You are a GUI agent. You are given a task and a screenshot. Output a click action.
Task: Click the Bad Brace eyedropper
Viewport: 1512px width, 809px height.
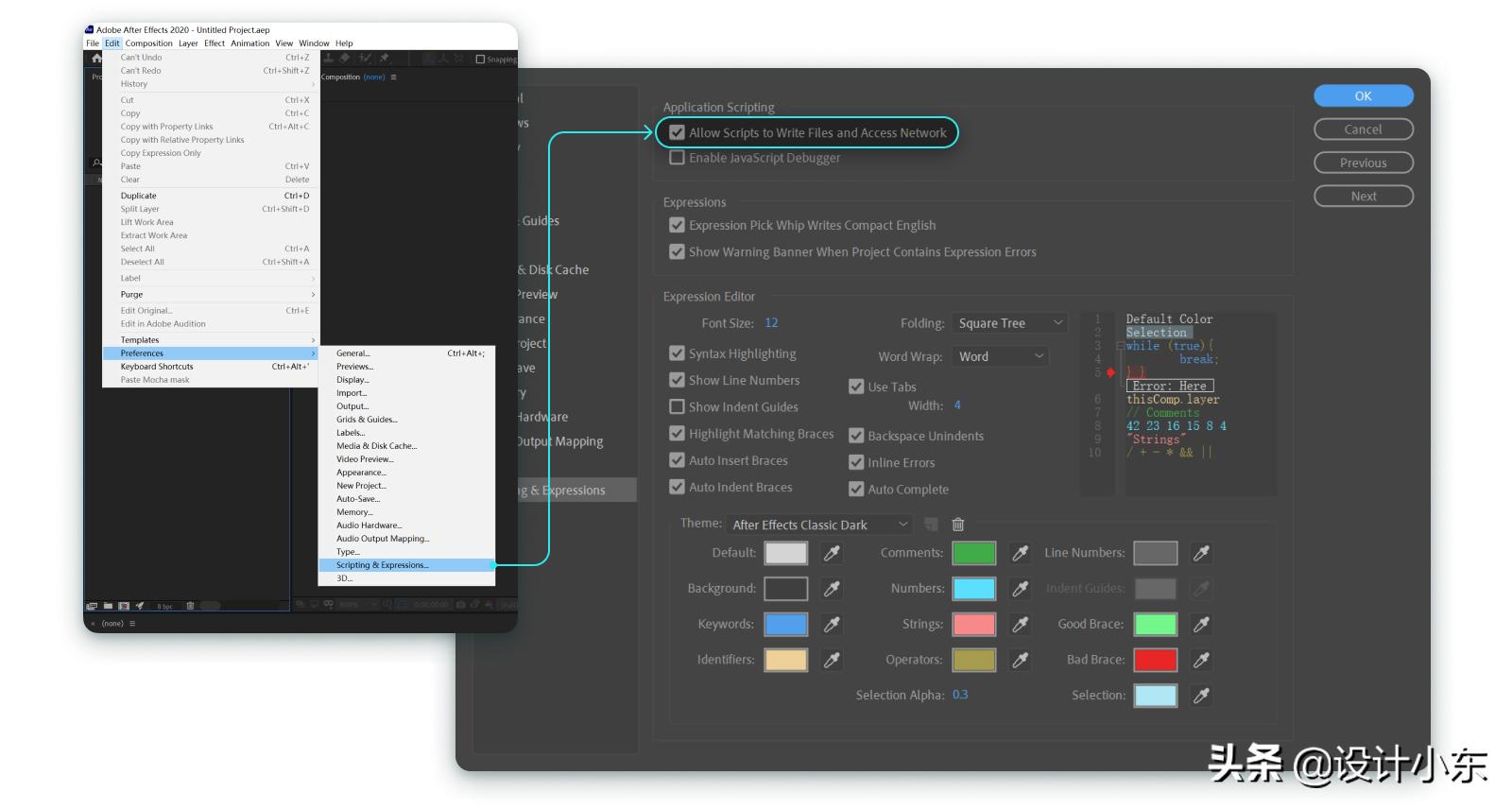pos(1201,661)
